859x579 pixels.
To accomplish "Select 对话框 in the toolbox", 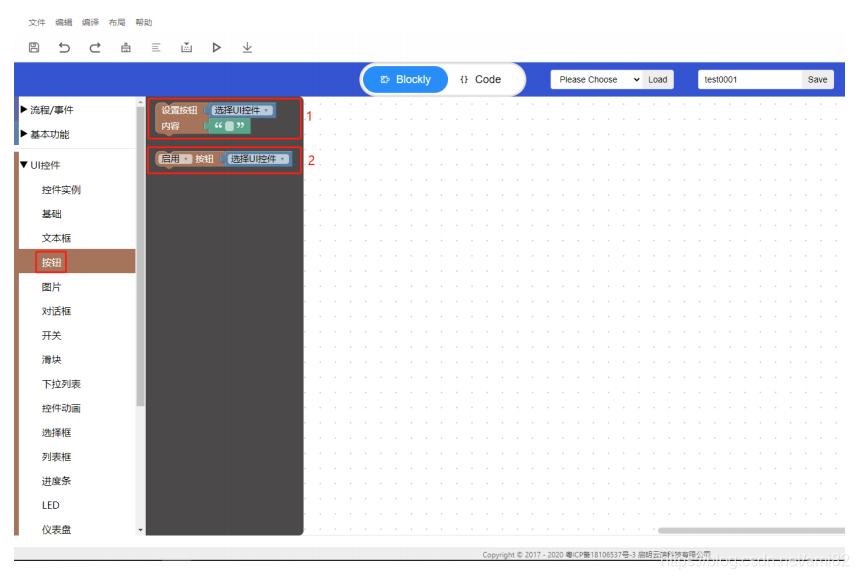I will point(56,311).
